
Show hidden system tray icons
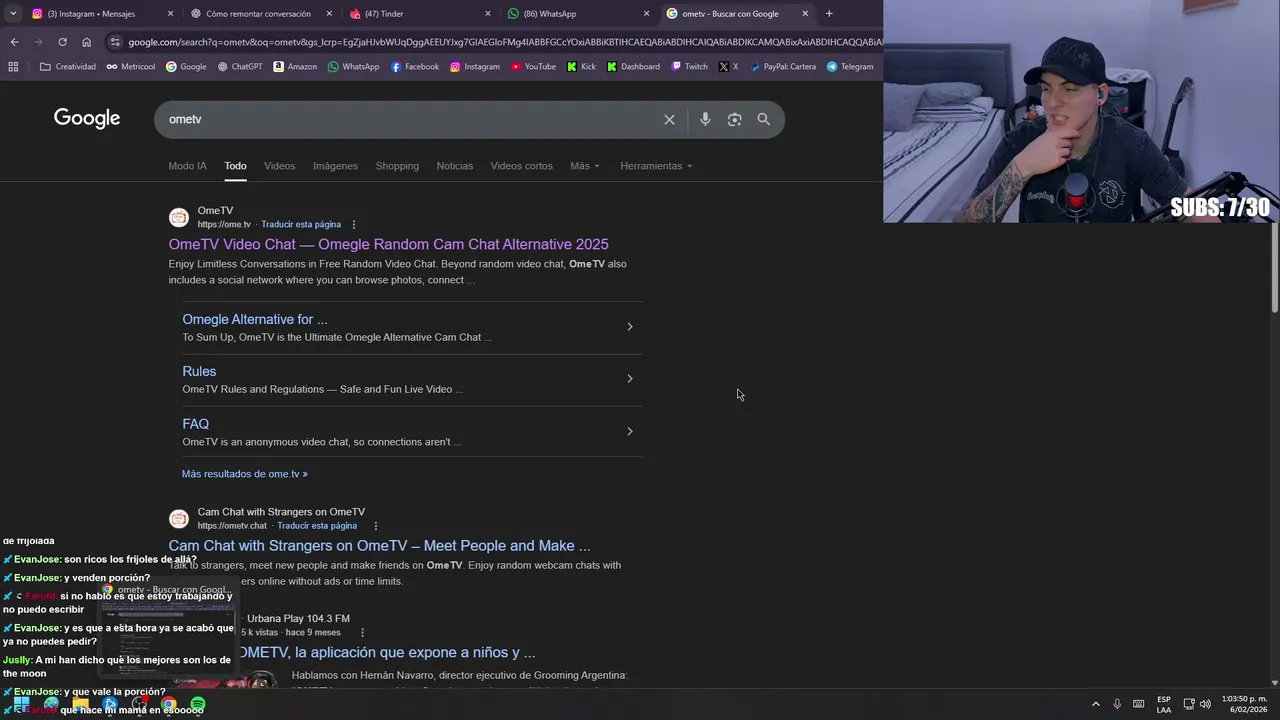click(x=1095, y=705)
